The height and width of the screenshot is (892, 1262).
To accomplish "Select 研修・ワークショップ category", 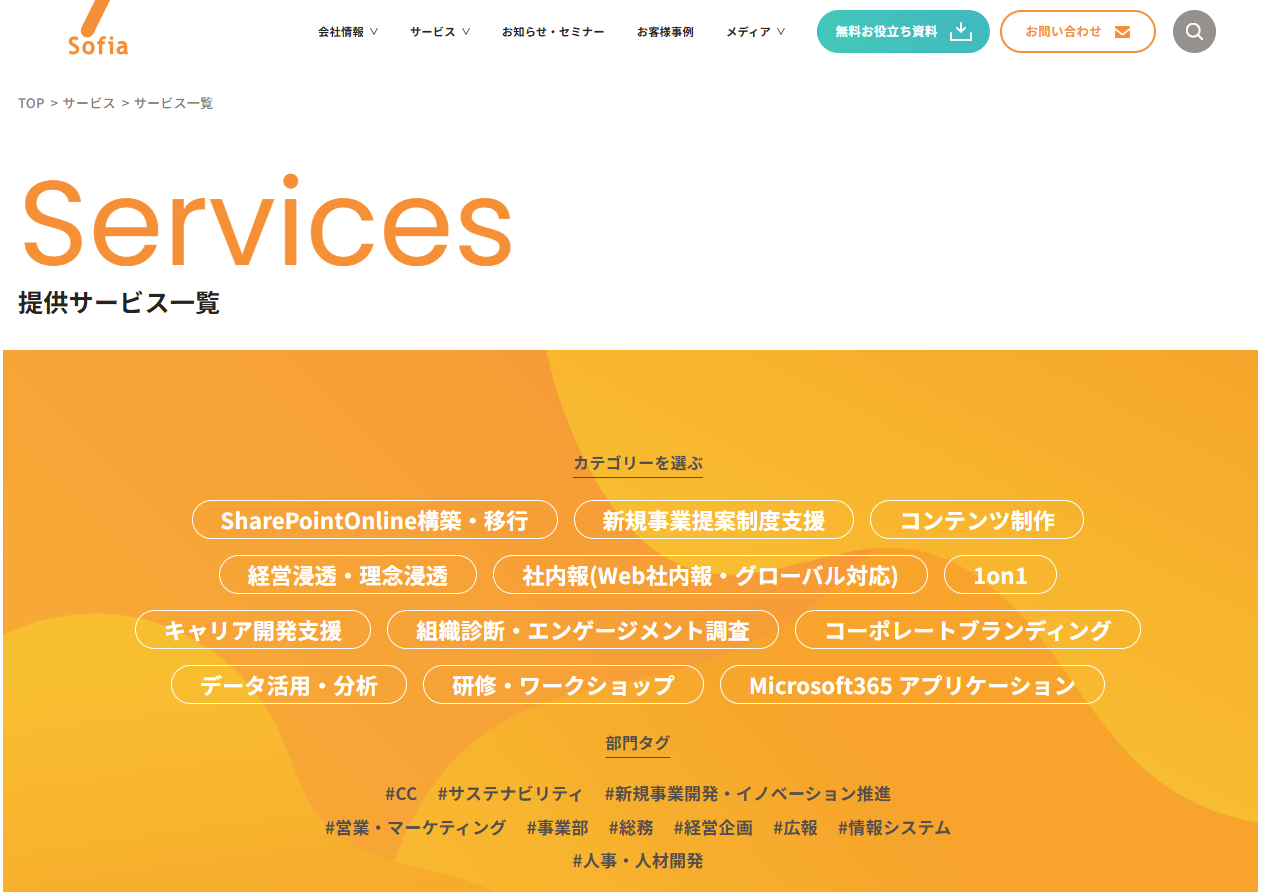I will tap(563, 685).
